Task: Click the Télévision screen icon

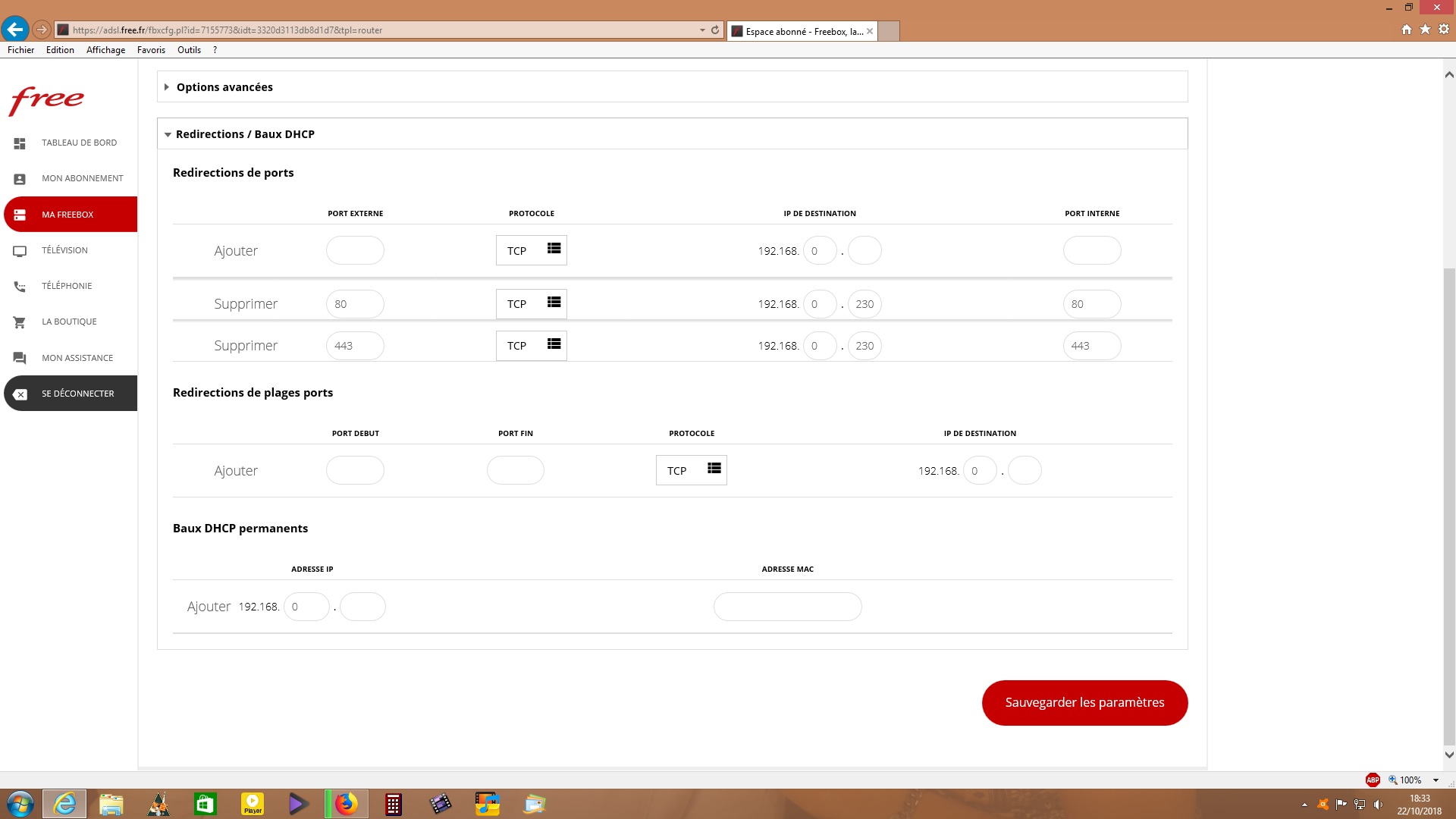Action: click(20, 251)
